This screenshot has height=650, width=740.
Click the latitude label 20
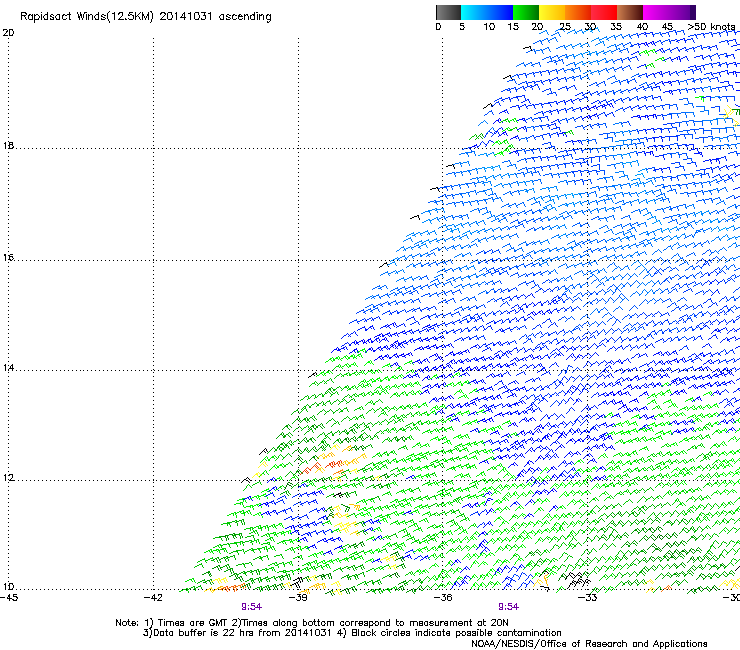8,33
